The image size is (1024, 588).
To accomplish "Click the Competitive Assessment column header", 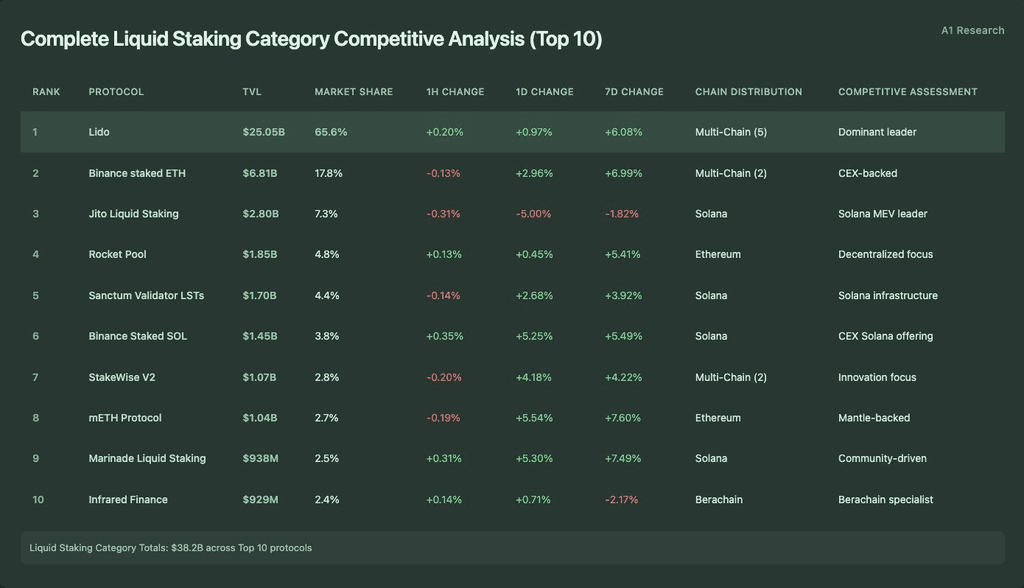I will coord(908,92).
